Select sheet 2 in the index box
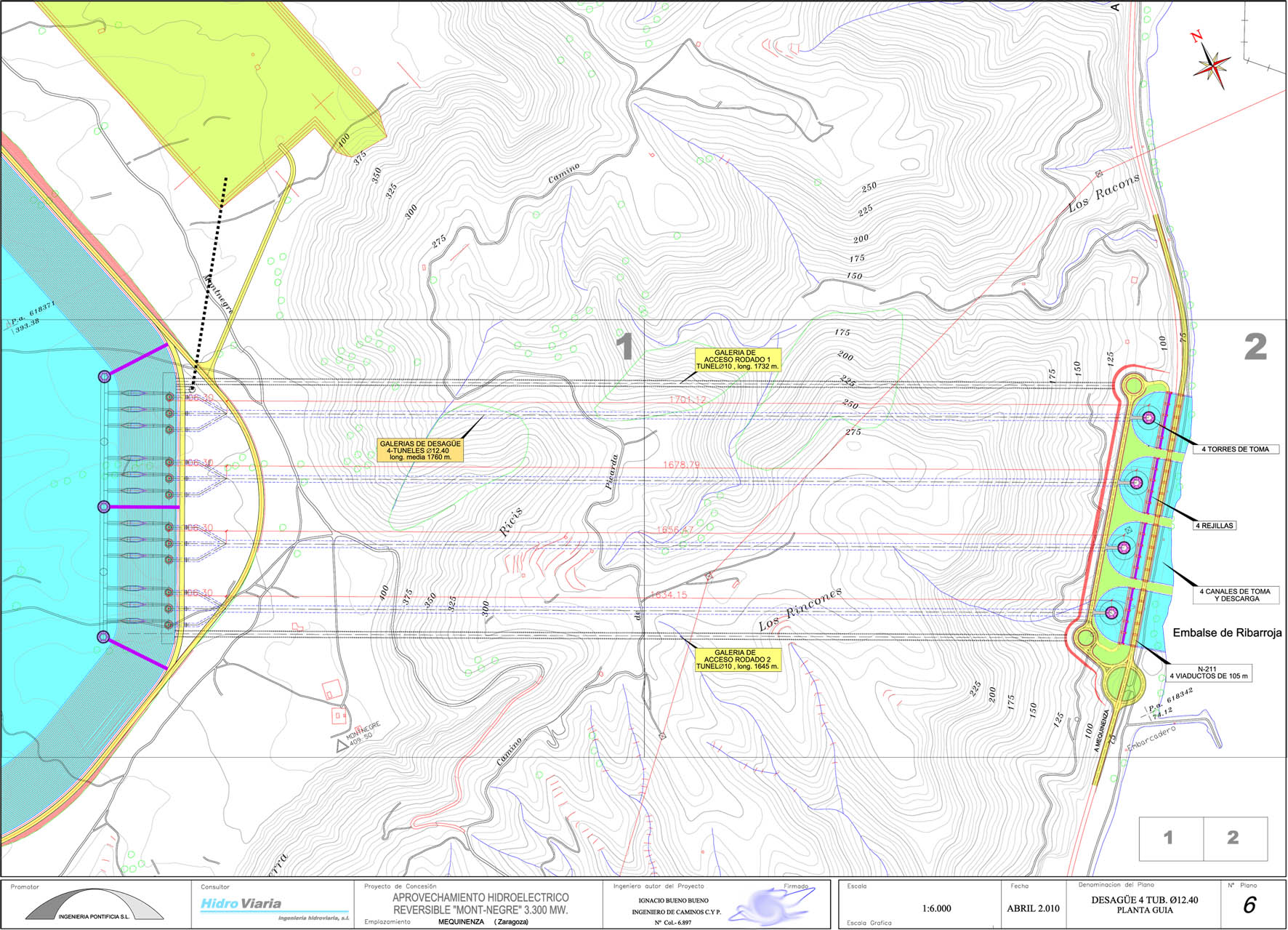Image resolution: width=1288 pixels, height=930 pixels. coord(1234,838)
